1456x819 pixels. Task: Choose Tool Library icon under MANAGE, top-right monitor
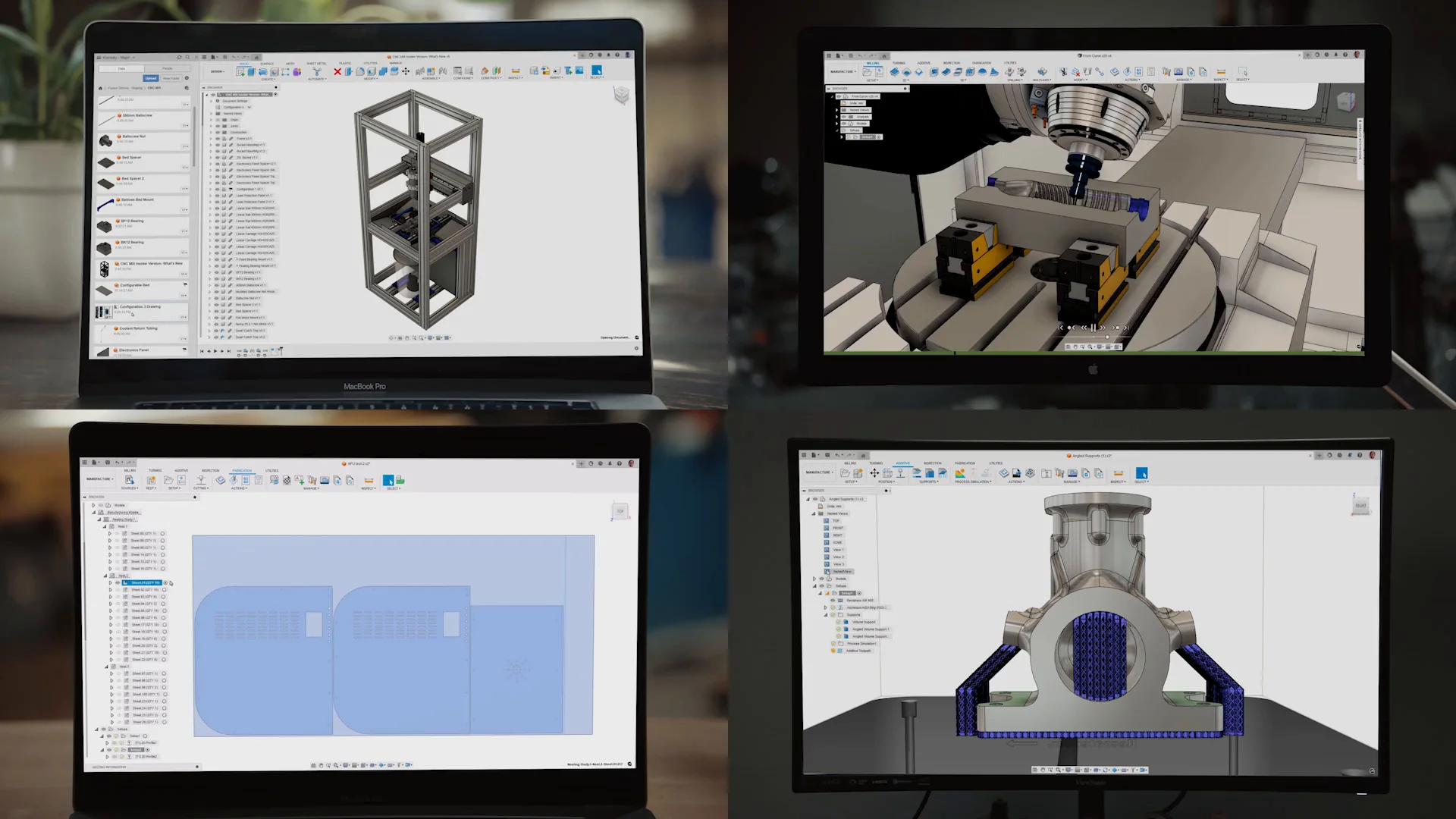coord(1166,71)
